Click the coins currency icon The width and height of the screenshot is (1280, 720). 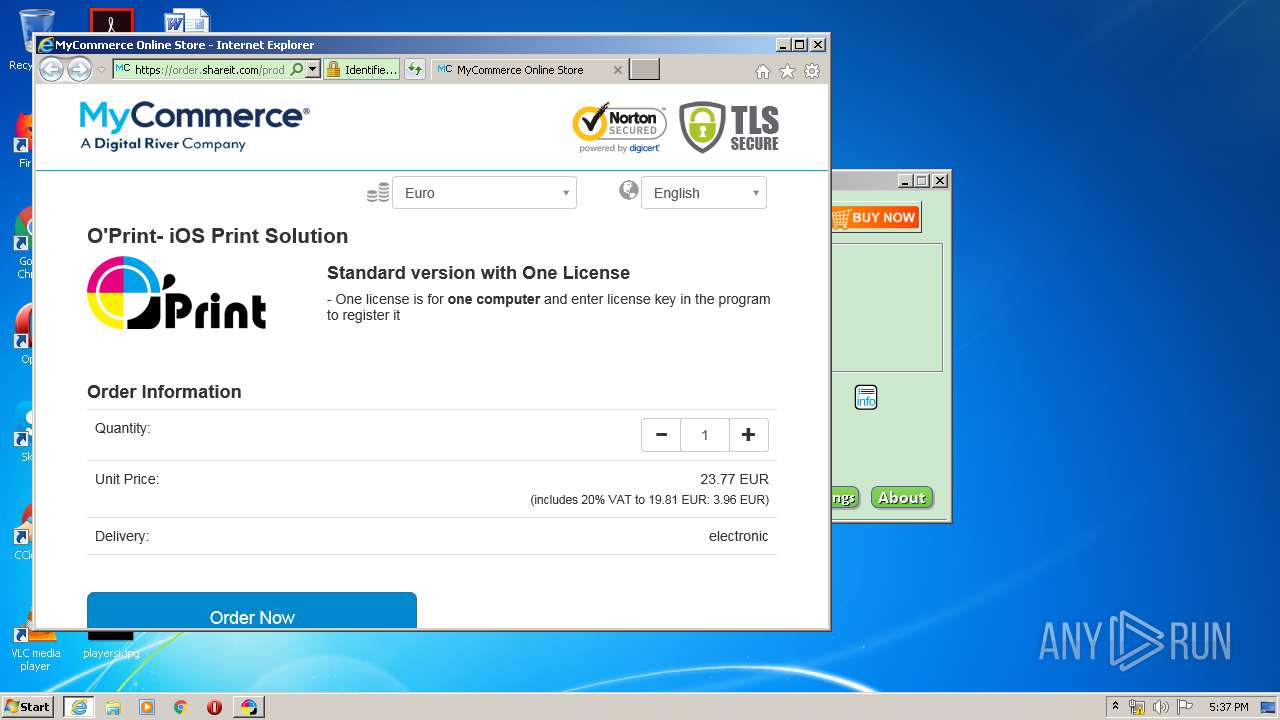[378, 193]
